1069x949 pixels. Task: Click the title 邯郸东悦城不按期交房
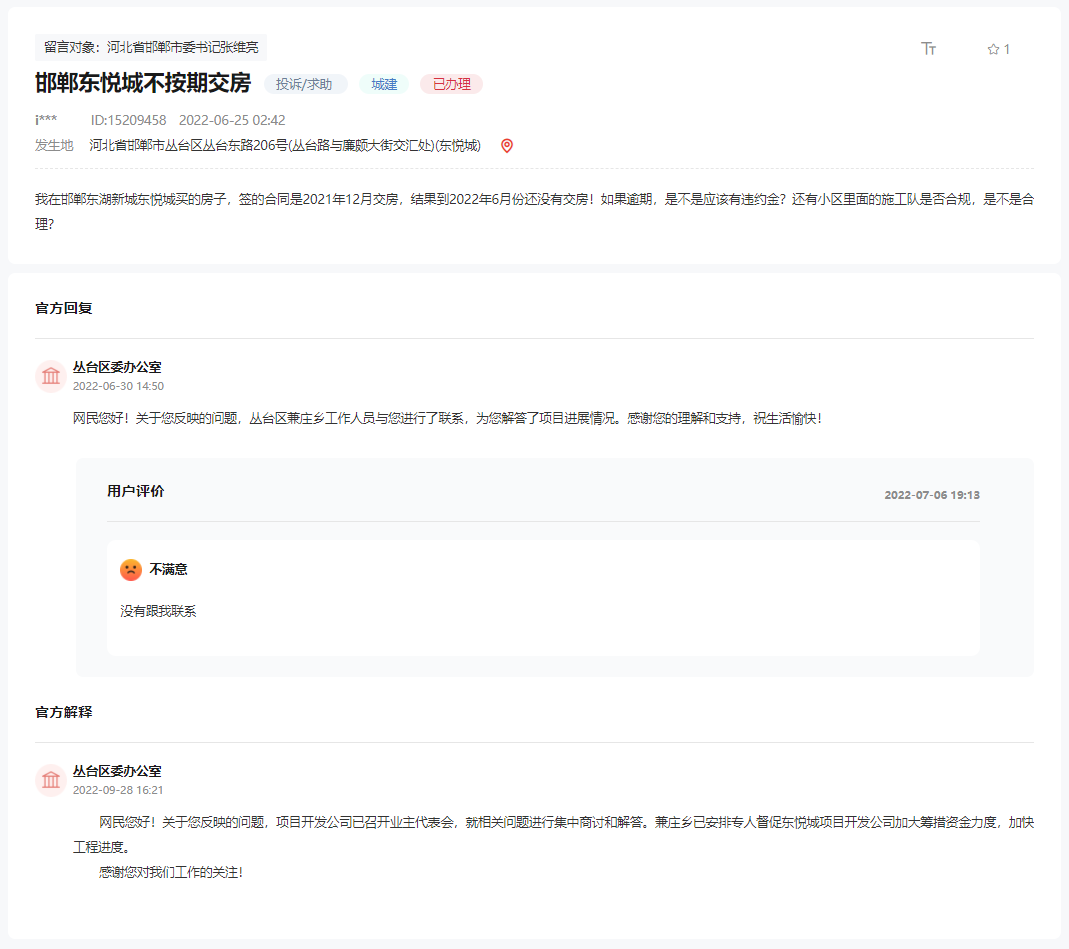pos(143,83)
